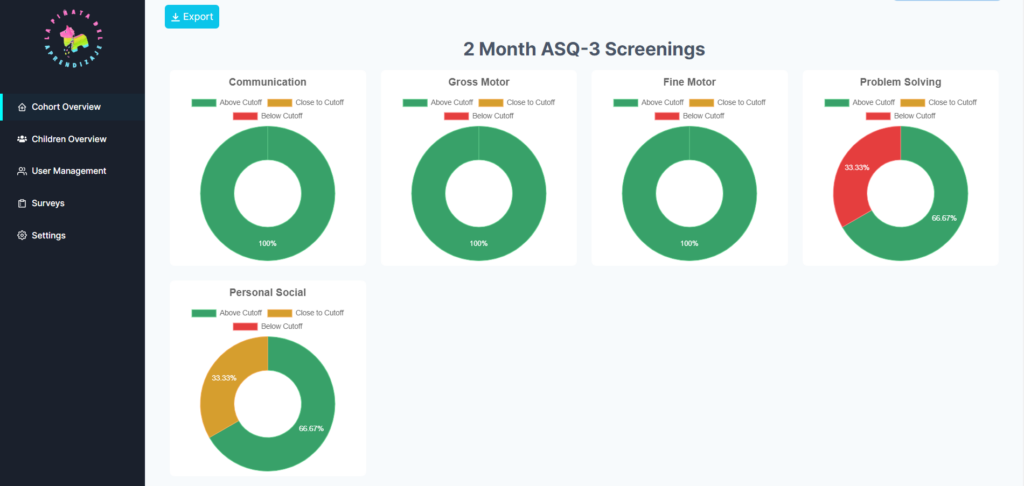The width and height of the screenshot is (1024, 486).
Task: Click the download icon in Export button
Action: point(176,17)
